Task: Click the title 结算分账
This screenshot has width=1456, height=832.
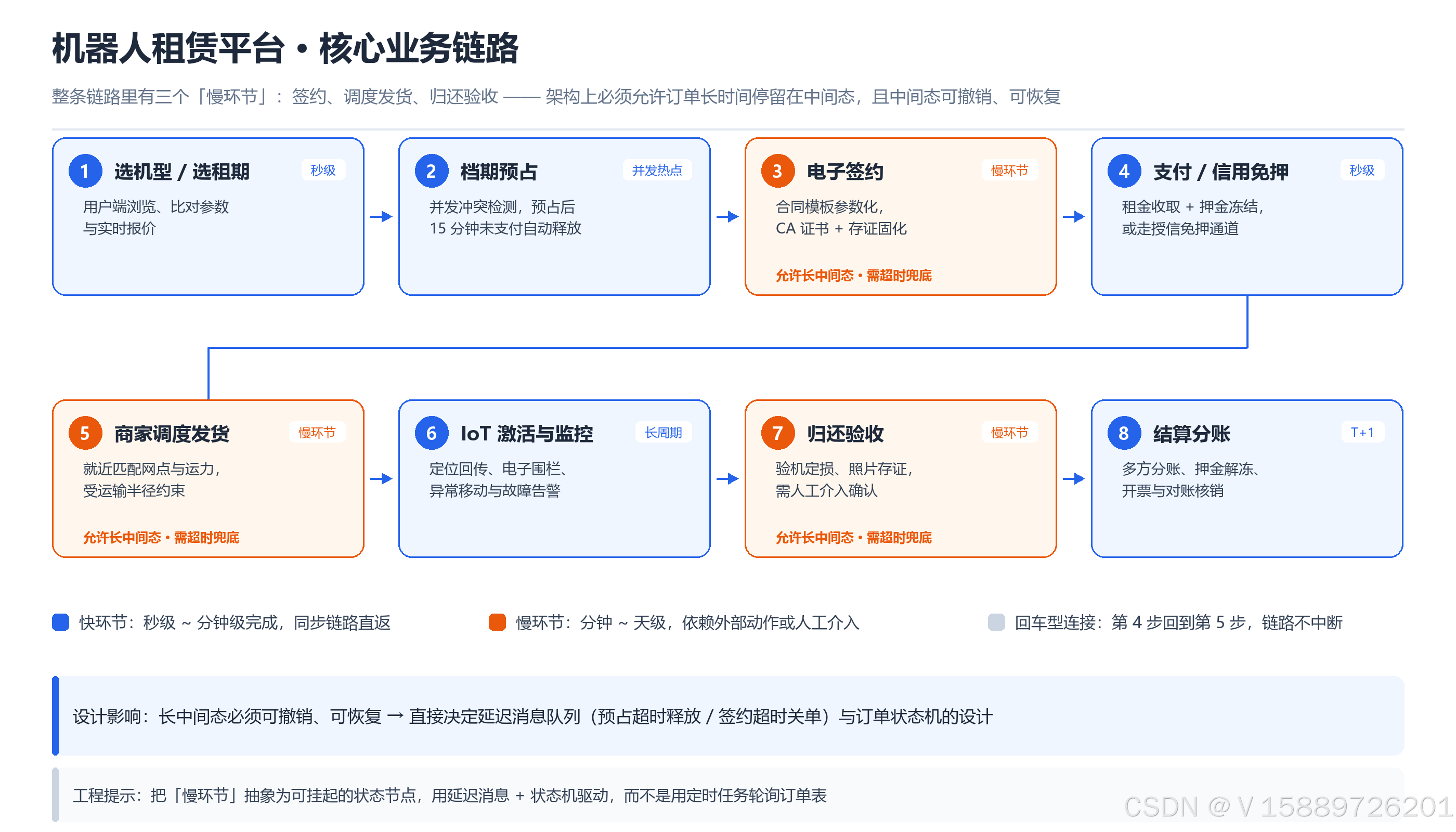Action: click(x=1192, y=434)
